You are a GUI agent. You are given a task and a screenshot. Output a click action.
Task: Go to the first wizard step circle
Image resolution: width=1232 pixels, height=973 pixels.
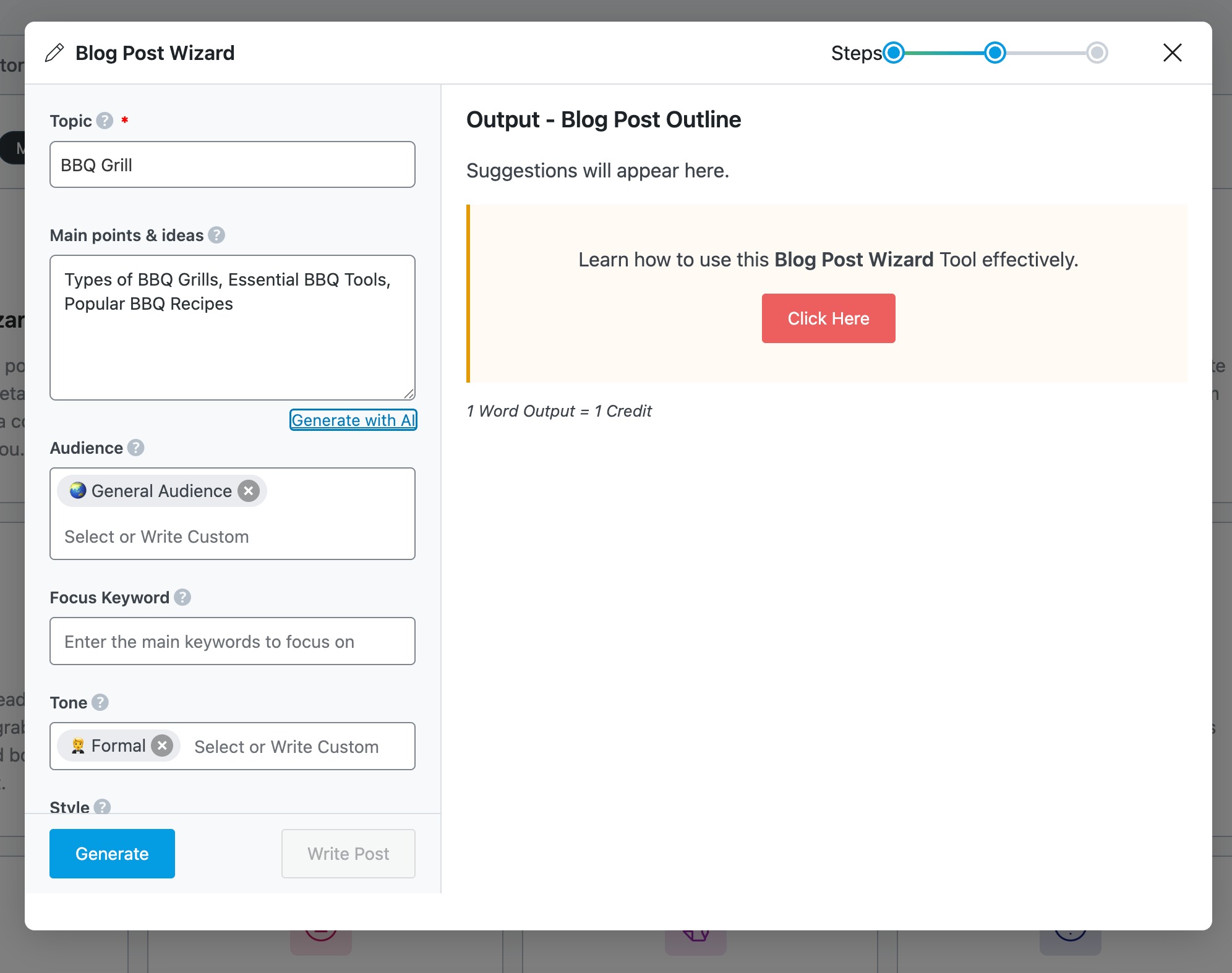pyautogui.click(x=893, y=53)
